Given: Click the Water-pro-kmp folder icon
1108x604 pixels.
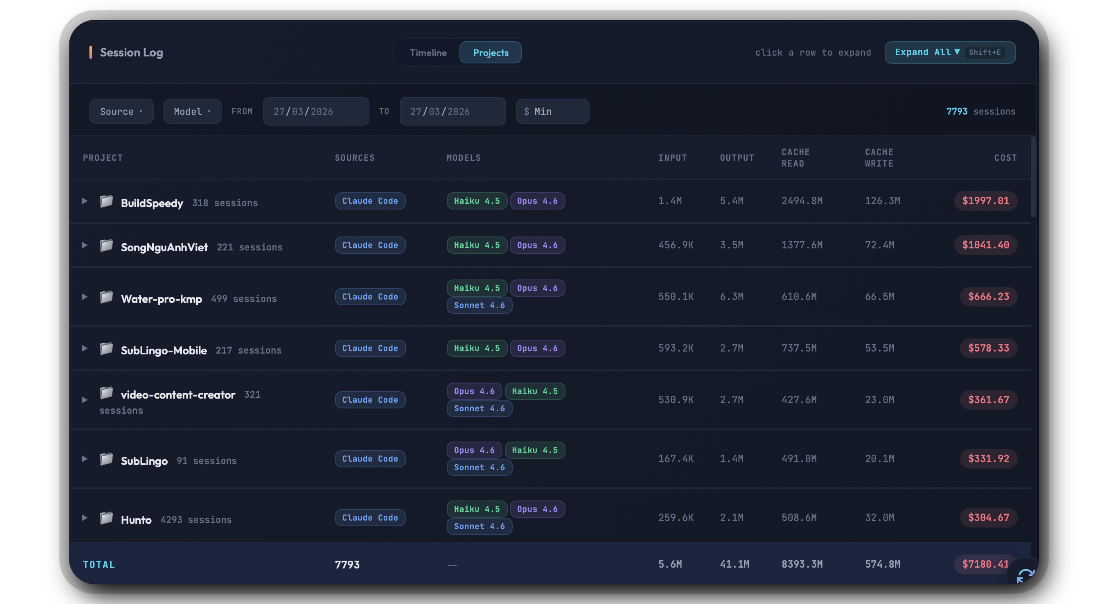Looking at the screenshot, I should click(x=106, y=297).
